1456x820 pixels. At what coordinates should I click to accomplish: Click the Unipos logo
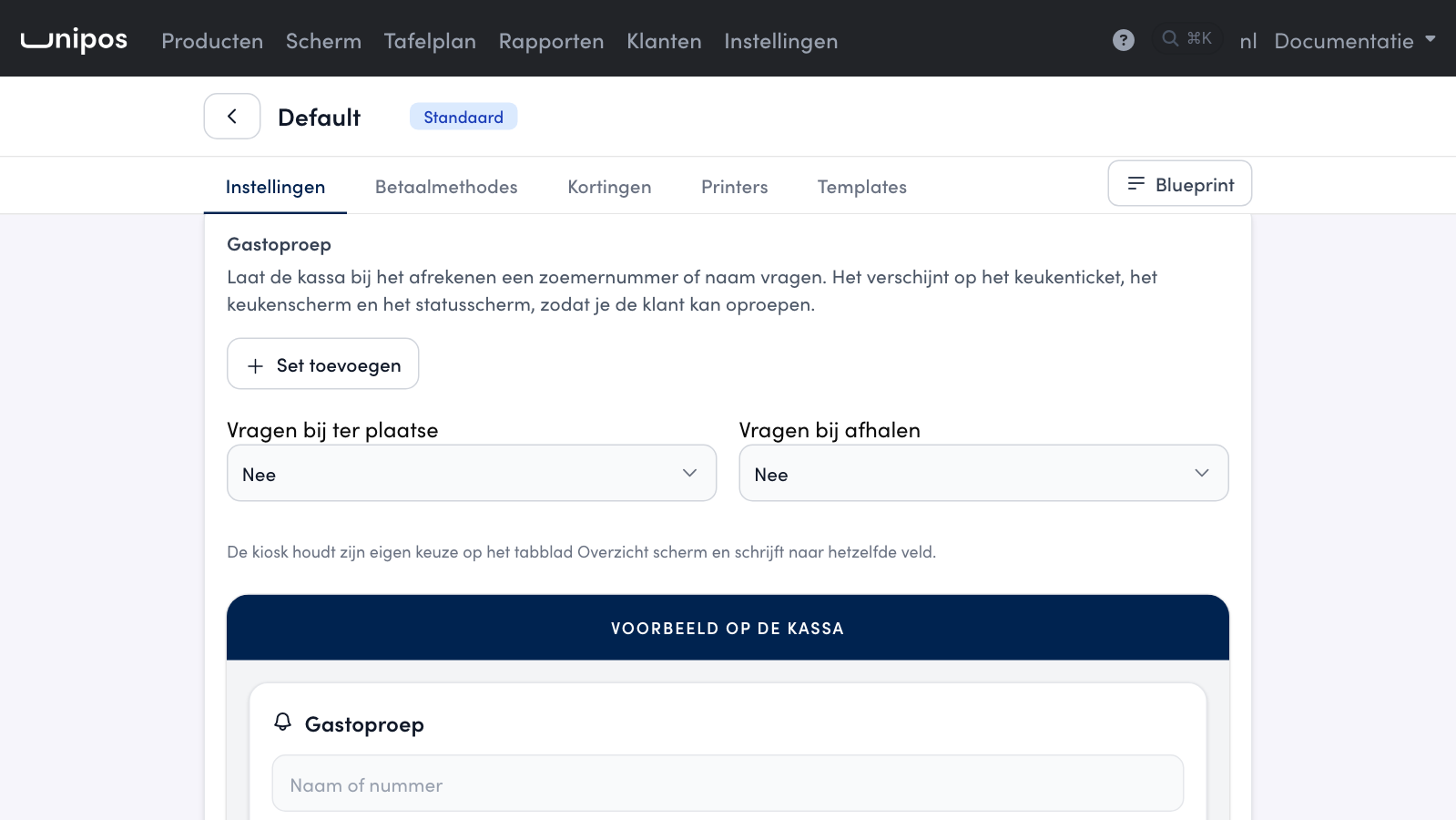74,39
